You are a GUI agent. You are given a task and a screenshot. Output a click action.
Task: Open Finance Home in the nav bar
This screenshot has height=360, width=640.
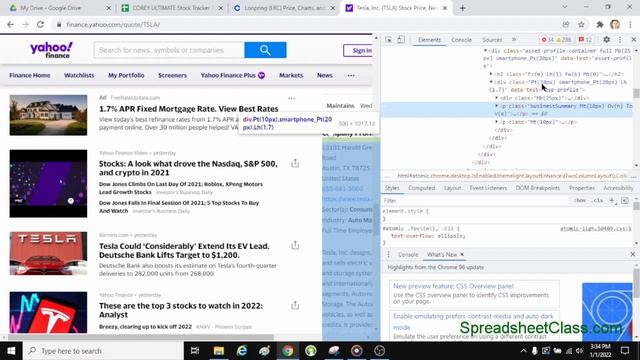click(30, 75)
